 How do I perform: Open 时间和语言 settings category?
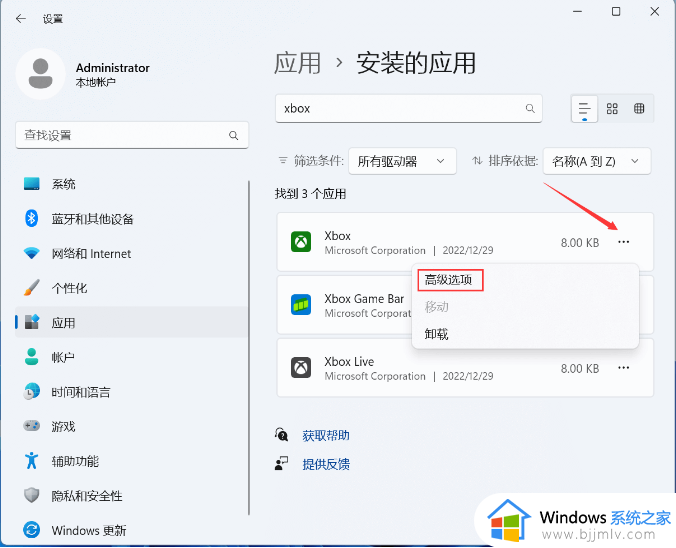click(131, 392)
